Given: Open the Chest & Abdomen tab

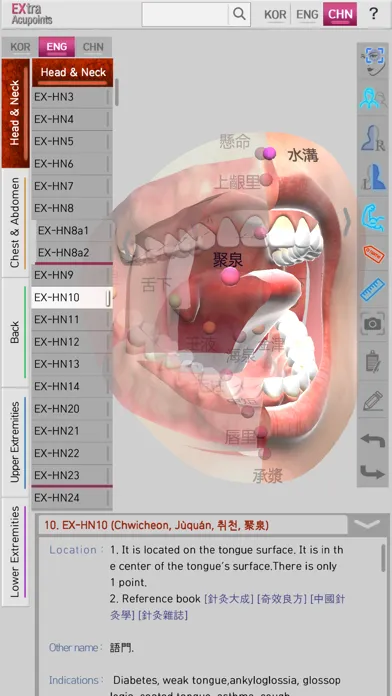Looking at the screenshot, I should (x=15, y=223).
